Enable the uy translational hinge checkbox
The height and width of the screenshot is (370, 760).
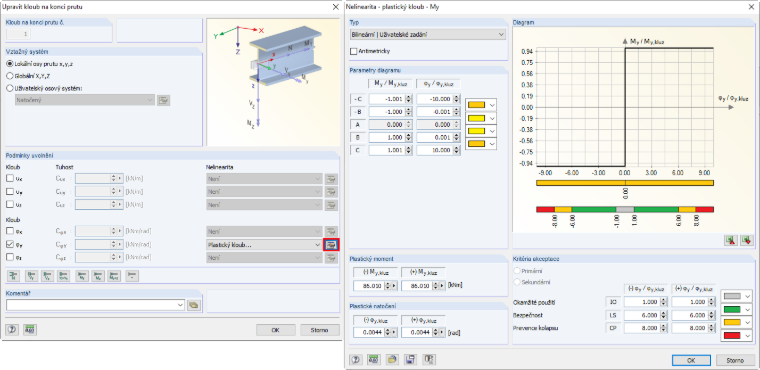(10, 192)
